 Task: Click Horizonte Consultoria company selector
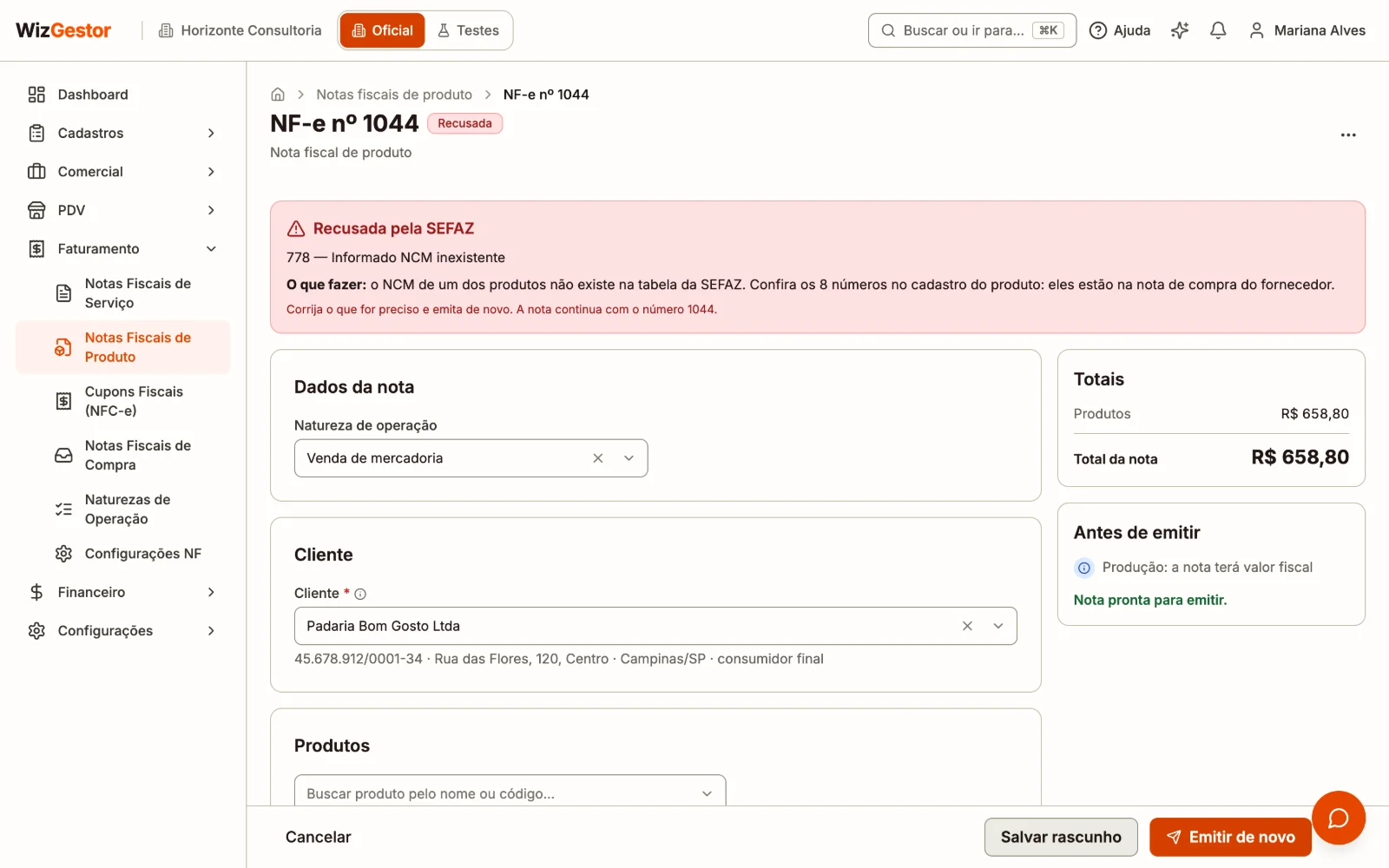tap(240, 30)
